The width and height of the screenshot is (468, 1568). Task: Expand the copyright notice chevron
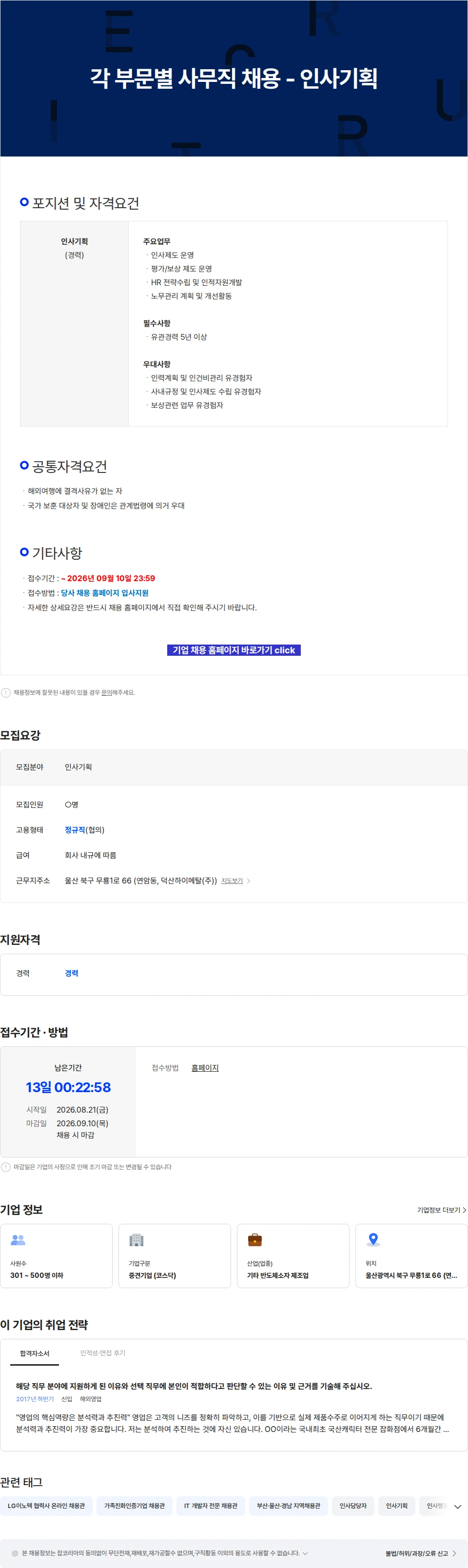pyautogui.click(x=305, y=1553)
